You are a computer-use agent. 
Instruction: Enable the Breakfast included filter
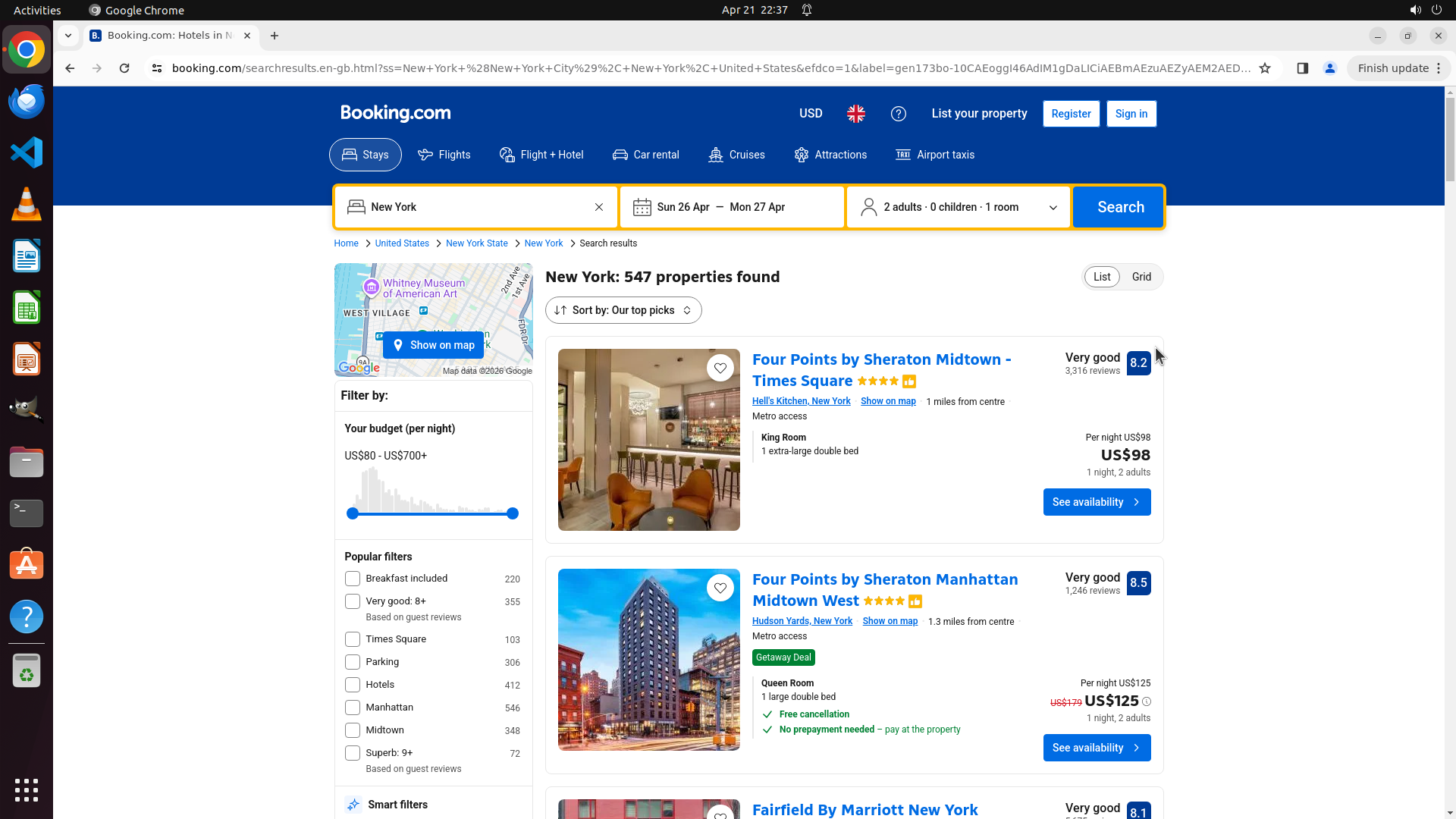353,579
